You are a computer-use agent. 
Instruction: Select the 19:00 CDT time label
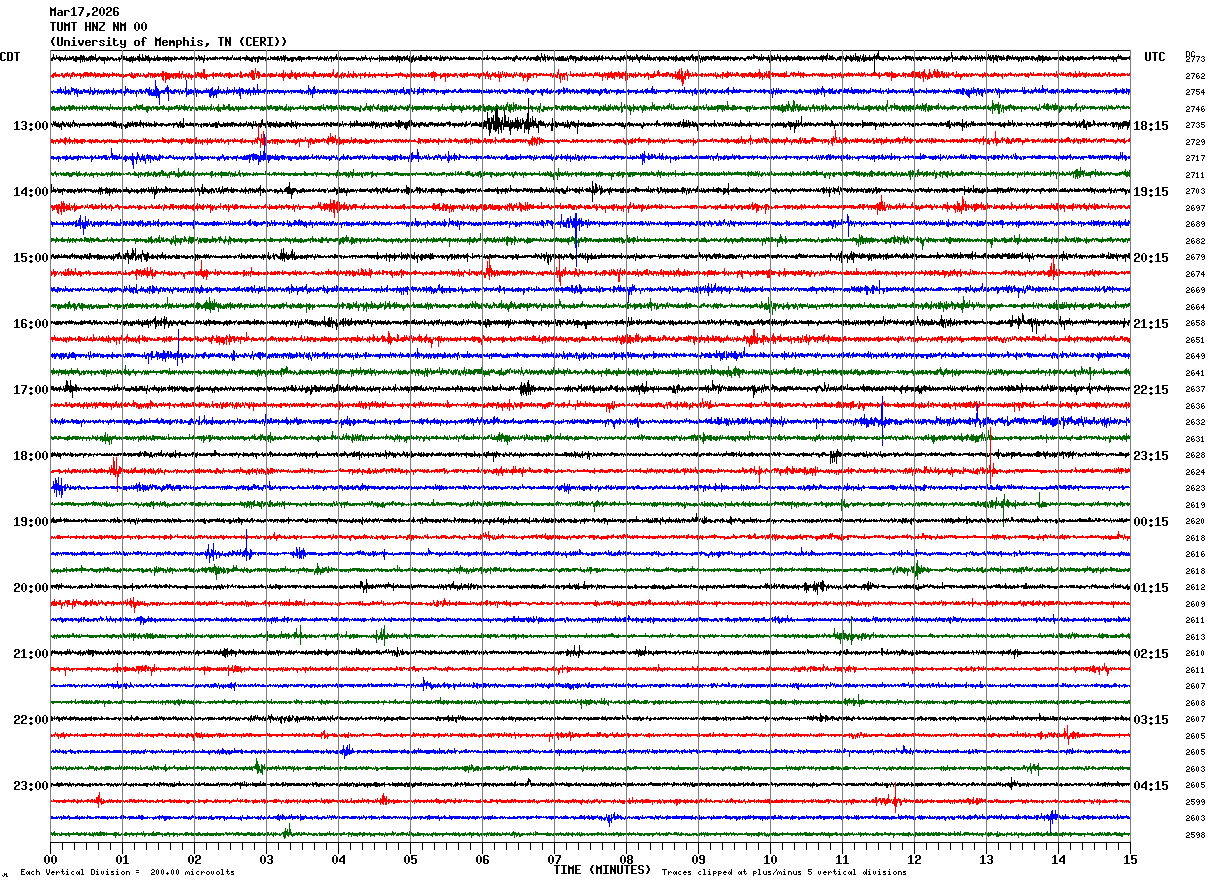click(x=31, y=522)
